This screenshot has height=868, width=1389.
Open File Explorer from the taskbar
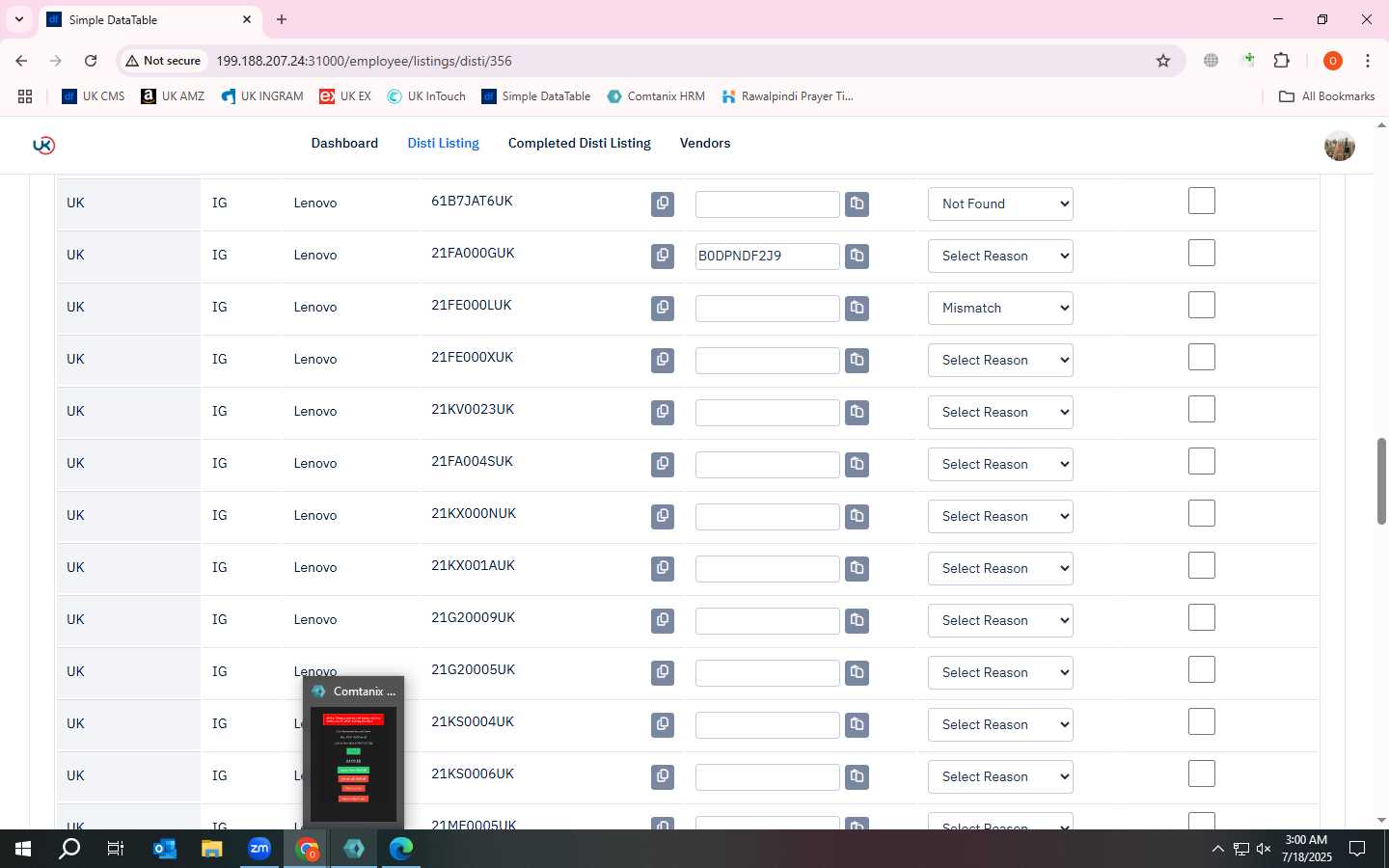pyautogui.click(x=212, y=849)
